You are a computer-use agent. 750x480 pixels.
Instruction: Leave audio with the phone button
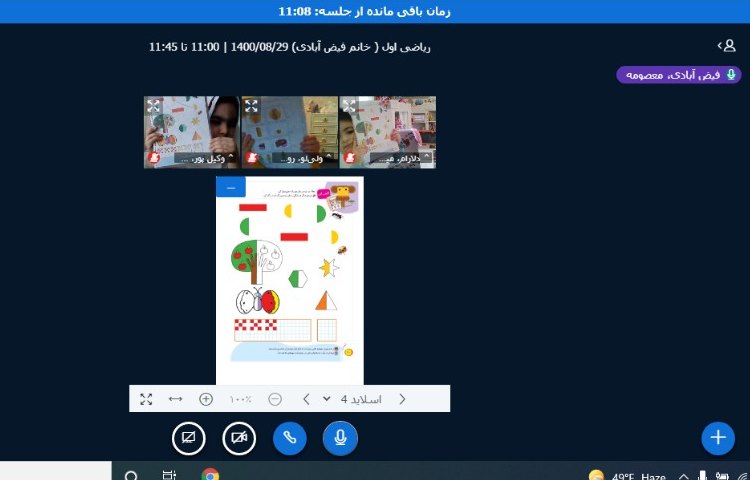290,438
